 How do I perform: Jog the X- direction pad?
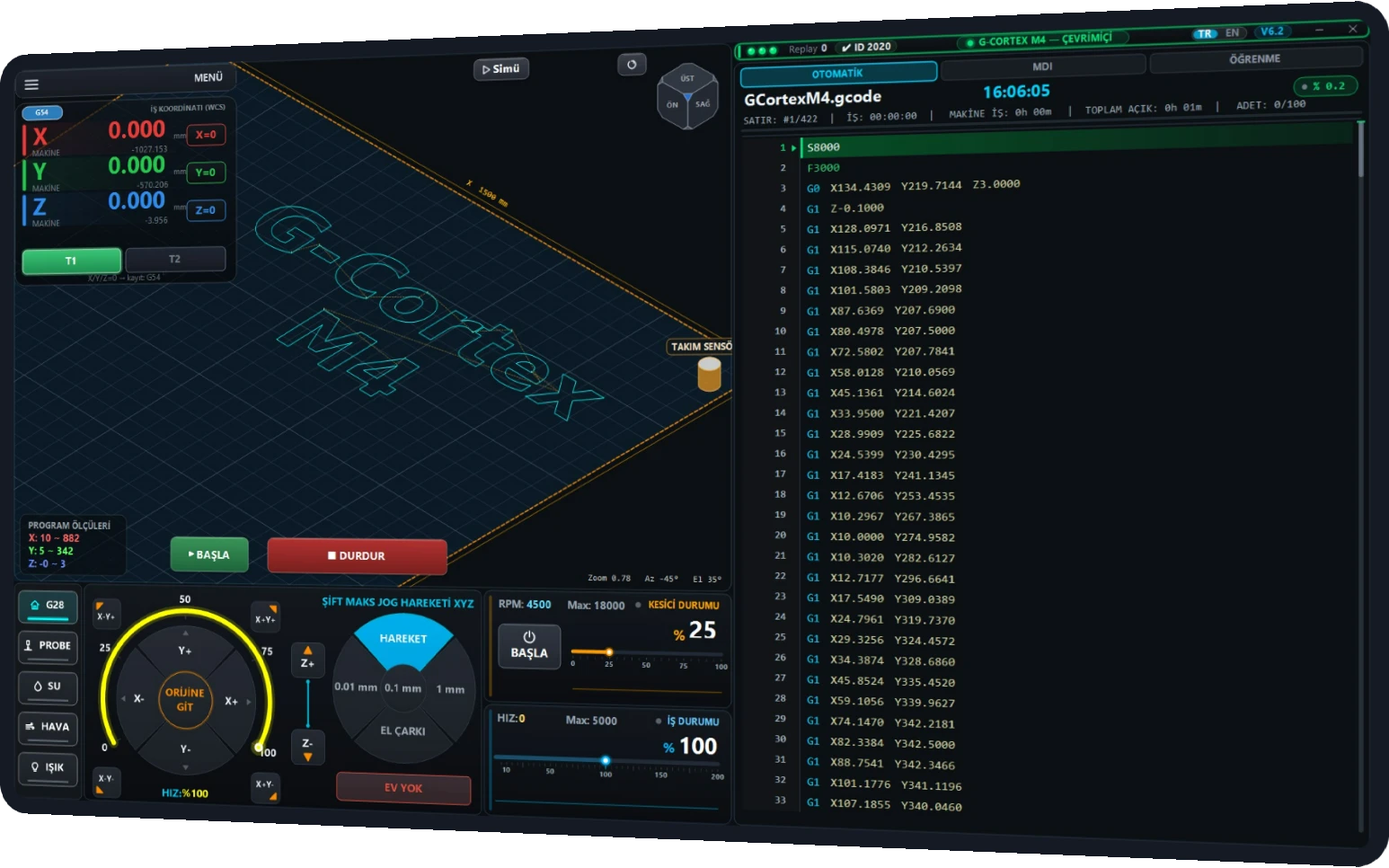[137, 698]
